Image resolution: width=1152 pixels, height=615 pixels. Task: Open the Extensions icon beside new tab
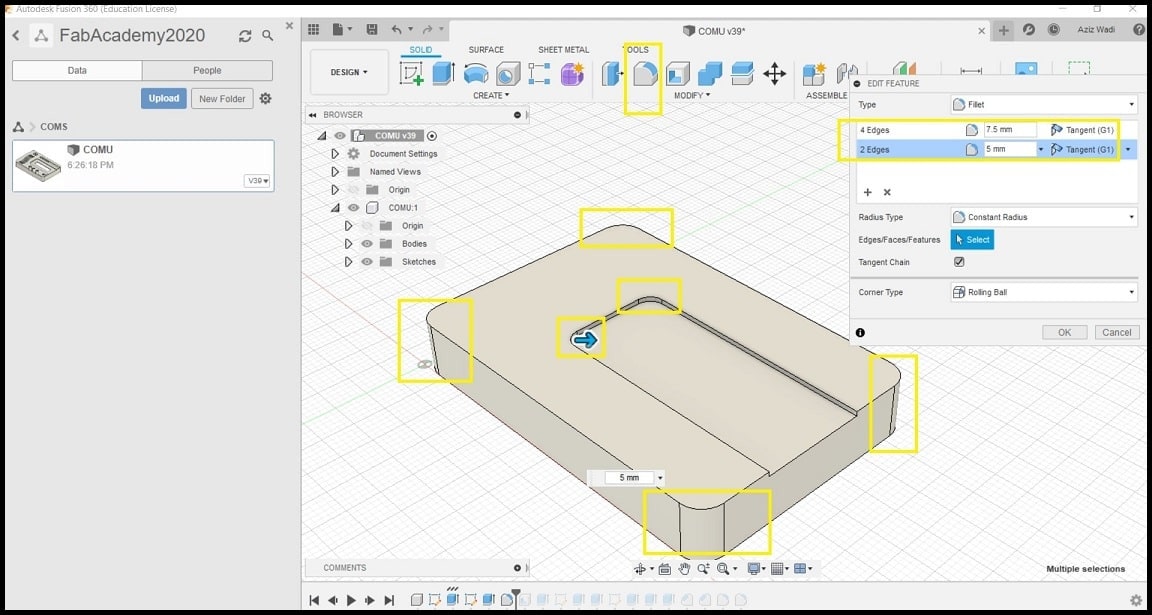pos(1029,29)
